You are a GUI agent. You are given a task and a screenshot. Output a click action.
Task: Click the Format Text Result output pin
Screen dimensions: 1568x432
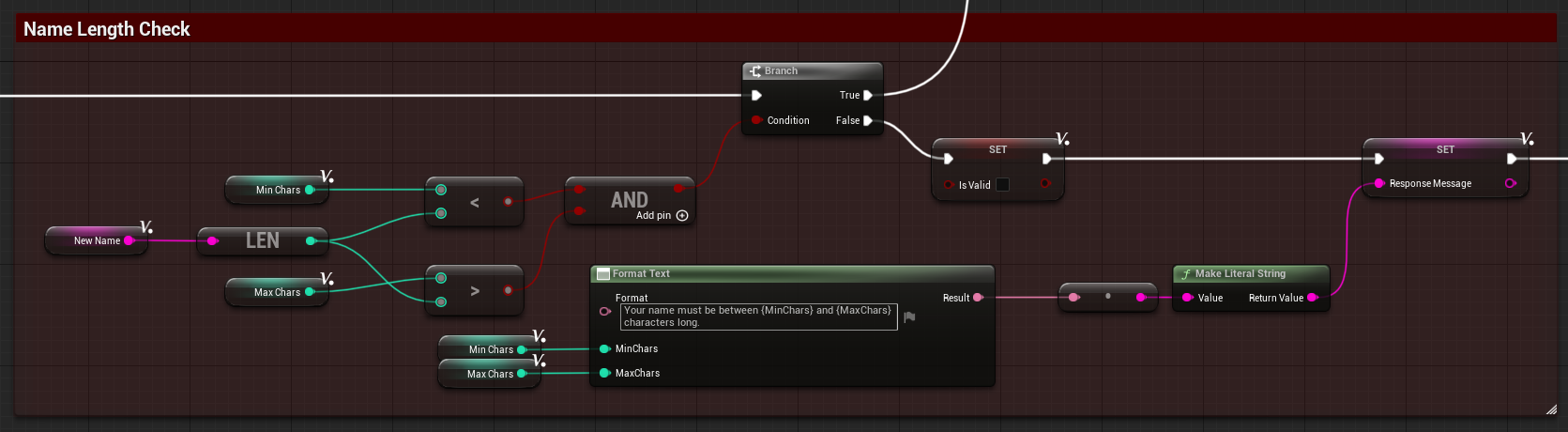click(978, 298)
